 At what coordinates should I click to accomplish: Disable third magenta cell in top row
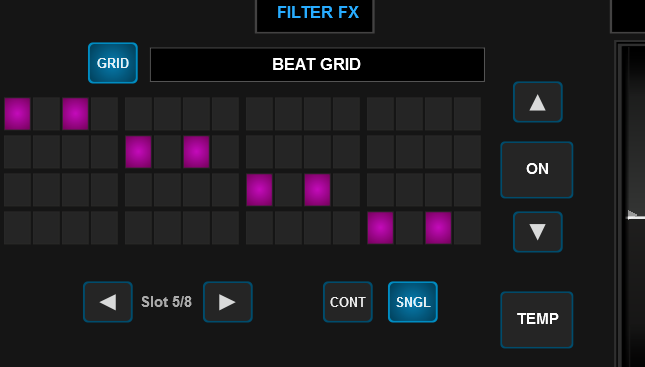(x=75, y=114)
